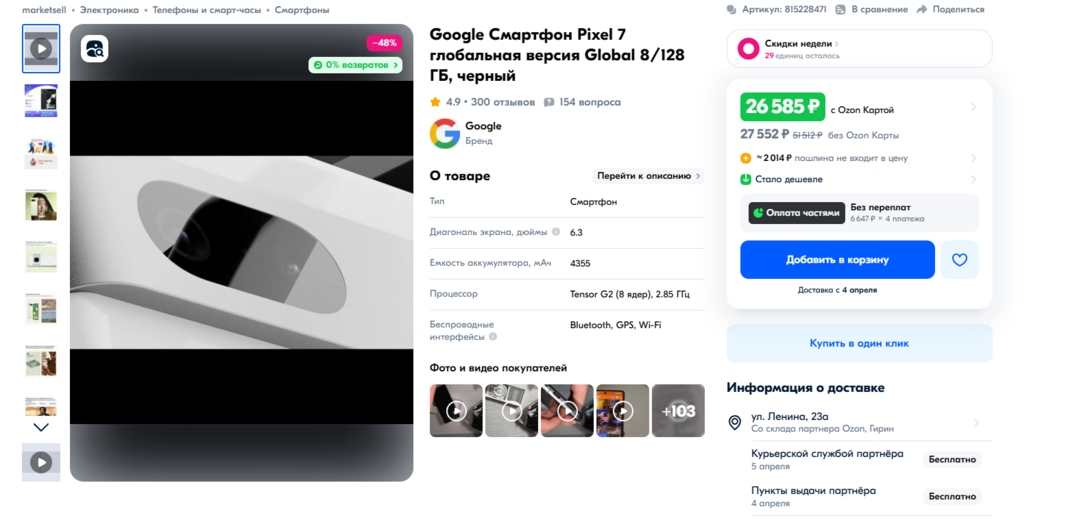Image resolution: width=1090 pixels, height=520 pixels.
Task: Click info icon beside Беспроводные интерфейсы
Action: pyautogui.click(x=493, y=337)
